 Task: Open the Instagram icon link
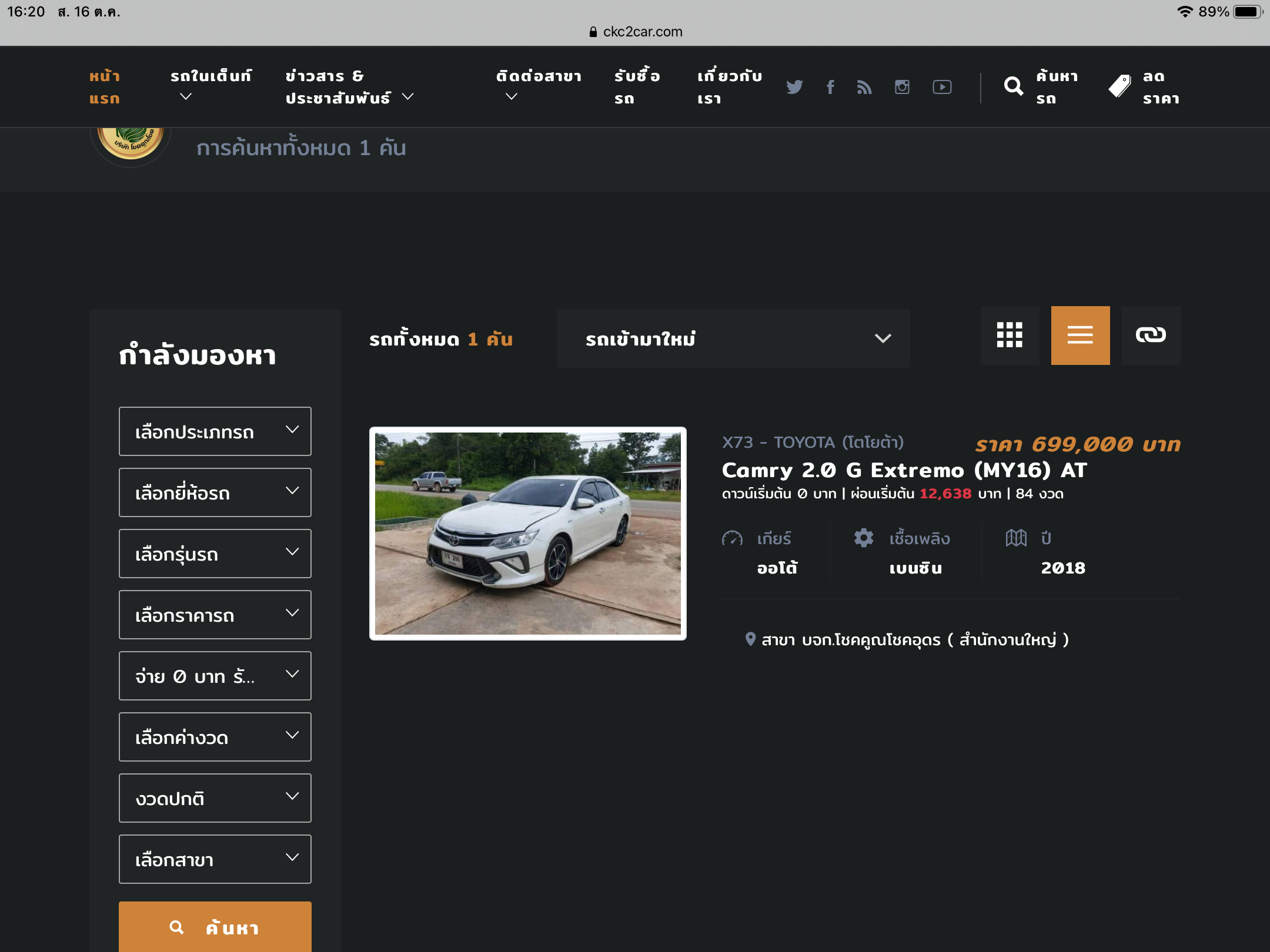click(x=902, y=87)
